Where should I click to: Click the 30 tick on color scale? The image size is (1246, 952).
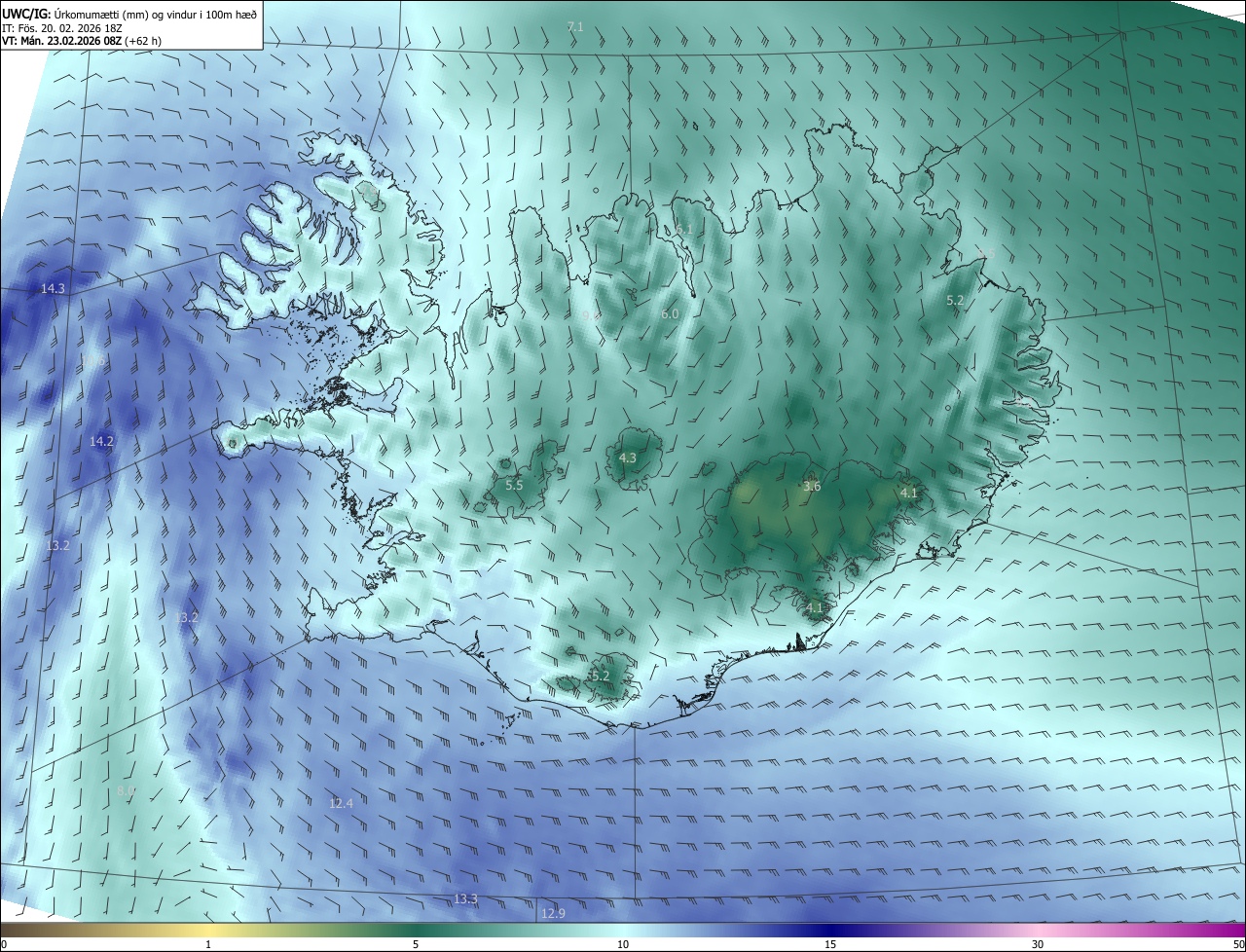pos(1038,944)
